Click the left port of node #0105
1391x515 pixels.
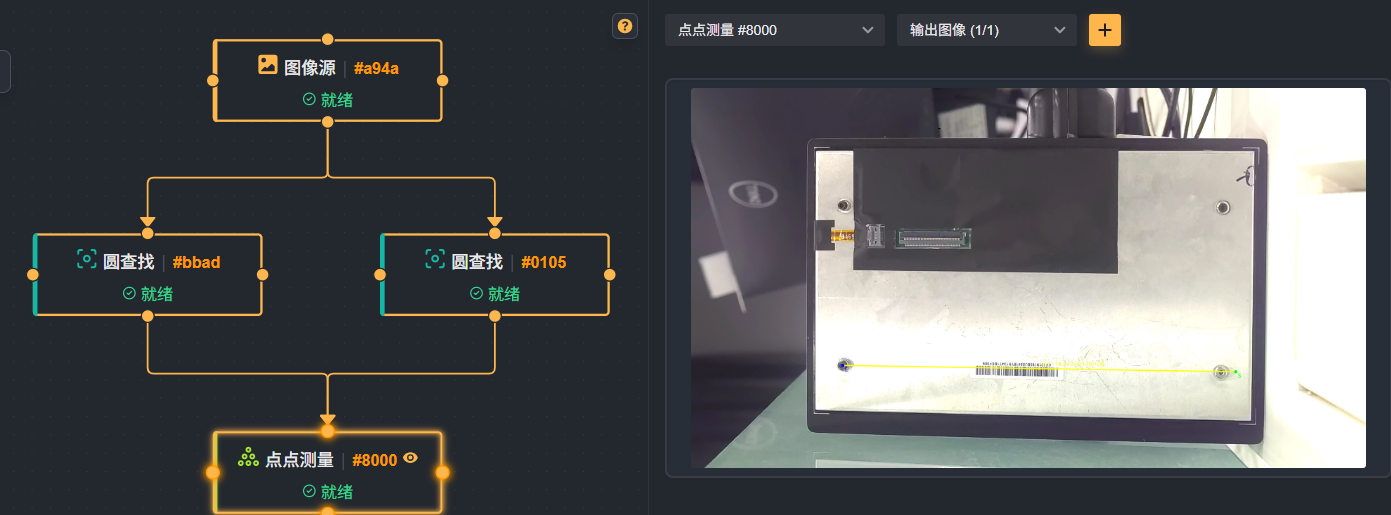381,274
